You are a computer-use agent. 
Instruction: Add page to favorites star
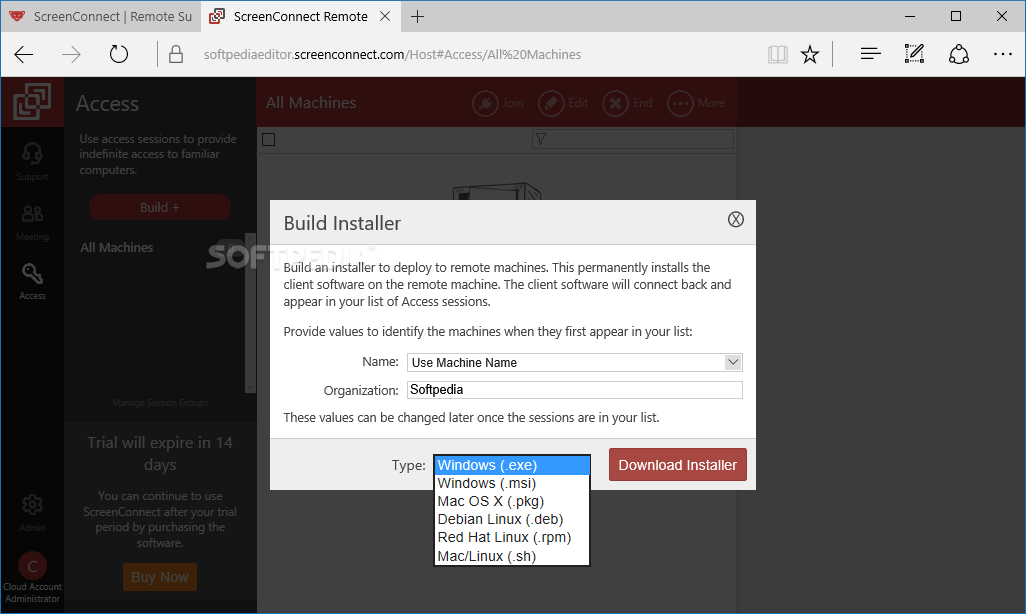[810, 54]
